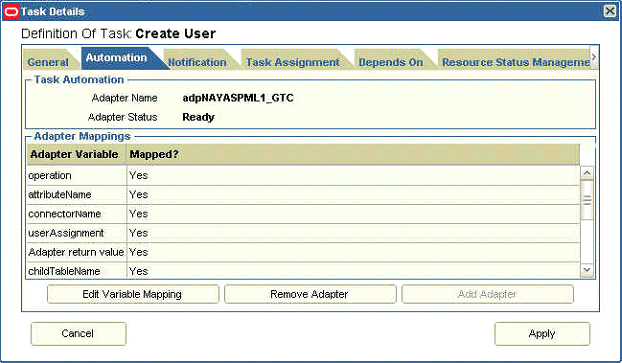
Task: Click the scroll up arrow in Adapter Mappings
Action: pyautogui.click(x=587, y=173)
